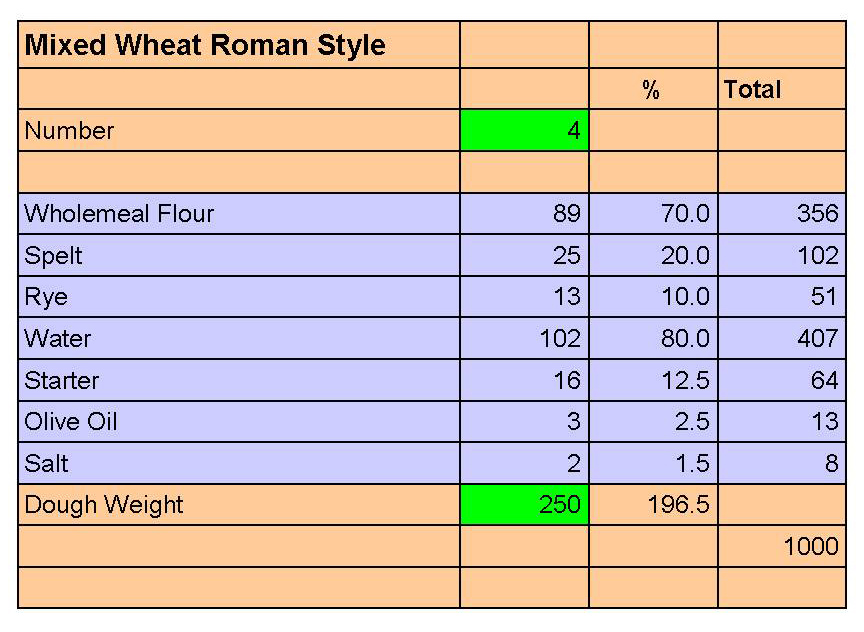Click the % column header cell
Viewport: 864px width, 632px height.
point(653,89)
